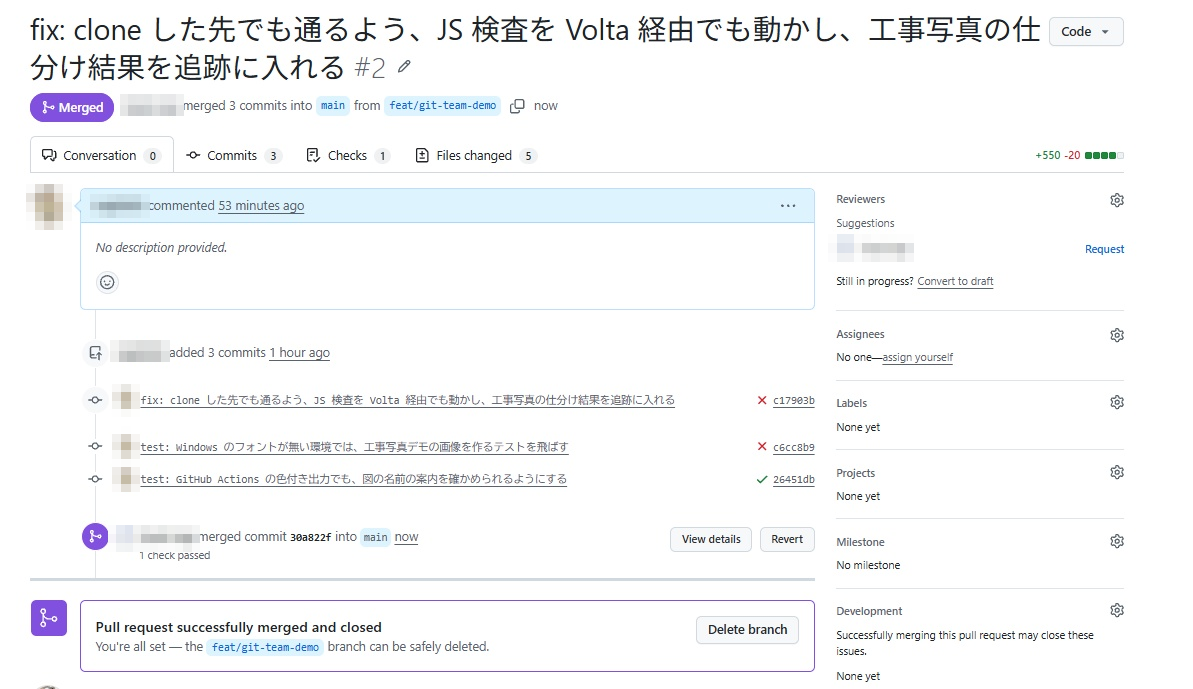Image resolution: width=1193 pixels, height=689 pixels.
Task: Click the '1 check passed' text
Action: [175, 556]
